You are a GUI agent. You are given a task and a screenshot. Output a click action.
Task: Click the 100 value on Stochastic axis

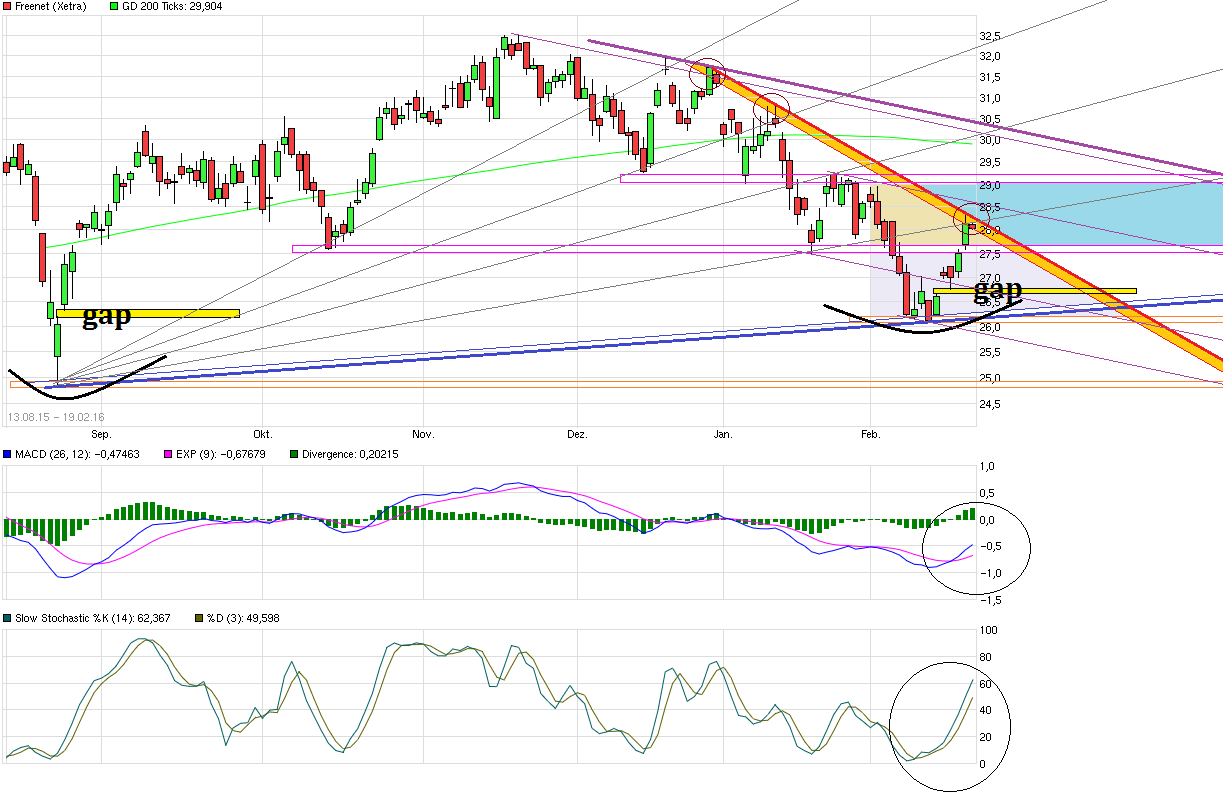(988, 631)
